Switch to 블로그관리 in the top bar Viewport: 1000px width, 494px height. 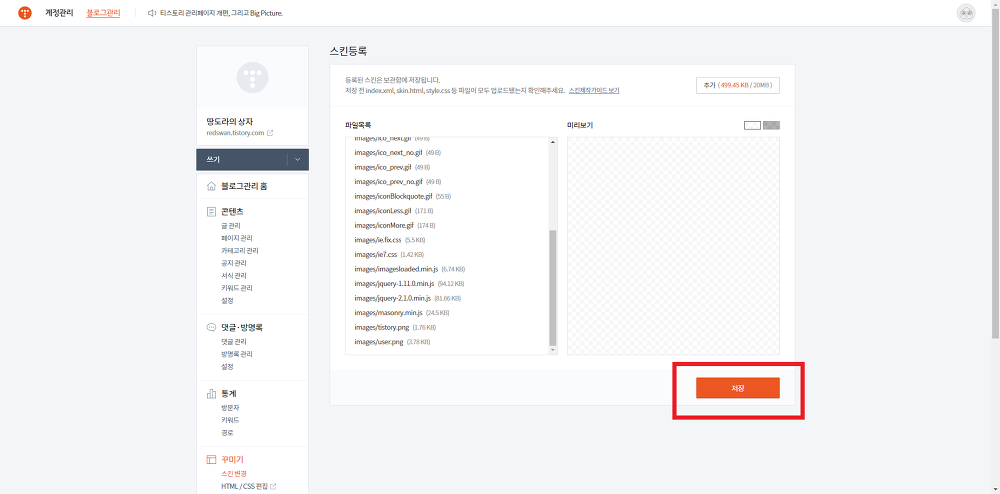point(103,13)
